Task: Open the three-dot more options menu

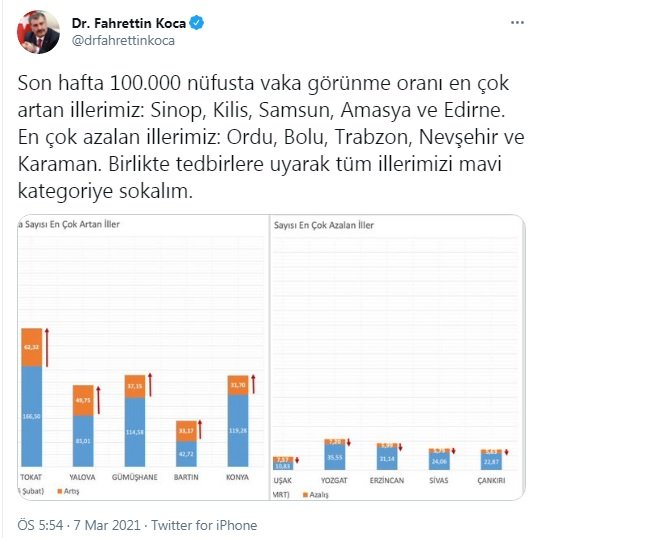Action: pyautogui.click(x=517, y=23)
